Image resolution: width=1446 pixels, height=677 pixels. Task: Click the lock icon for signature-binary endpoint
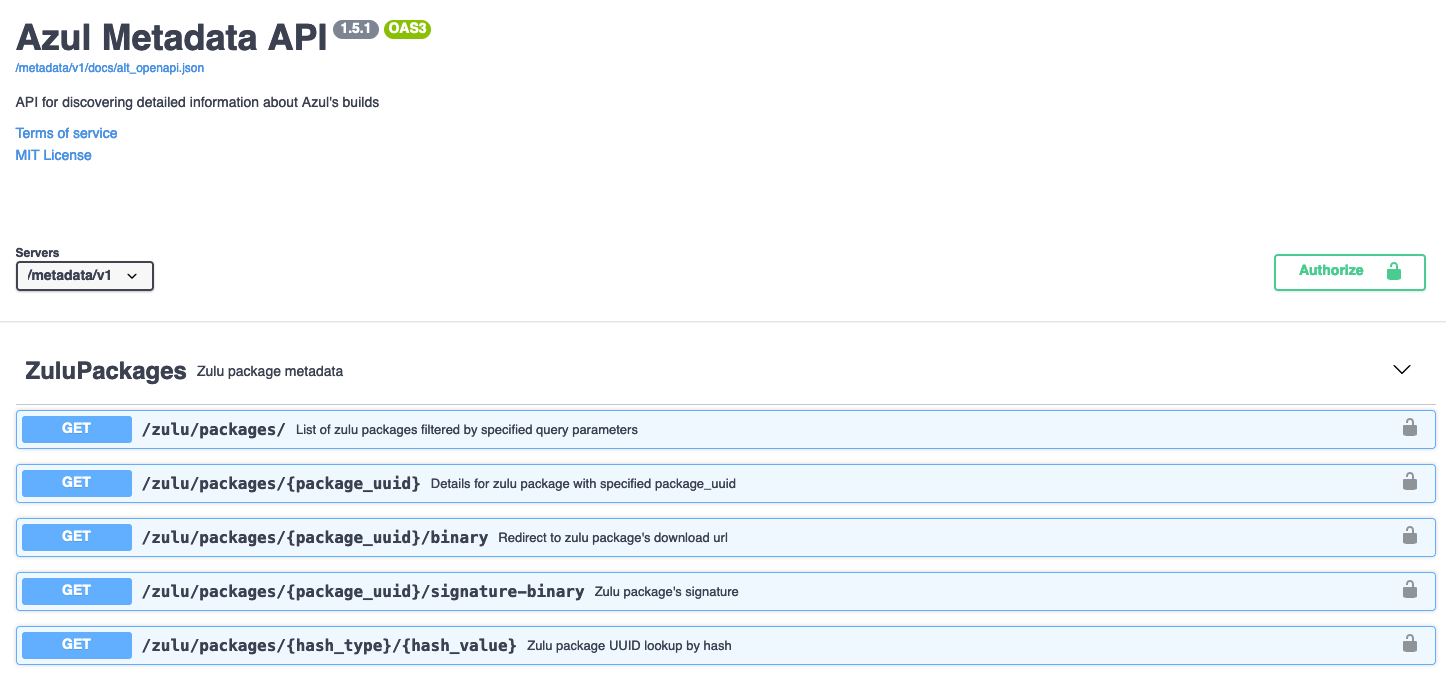tap(1410, 590)
